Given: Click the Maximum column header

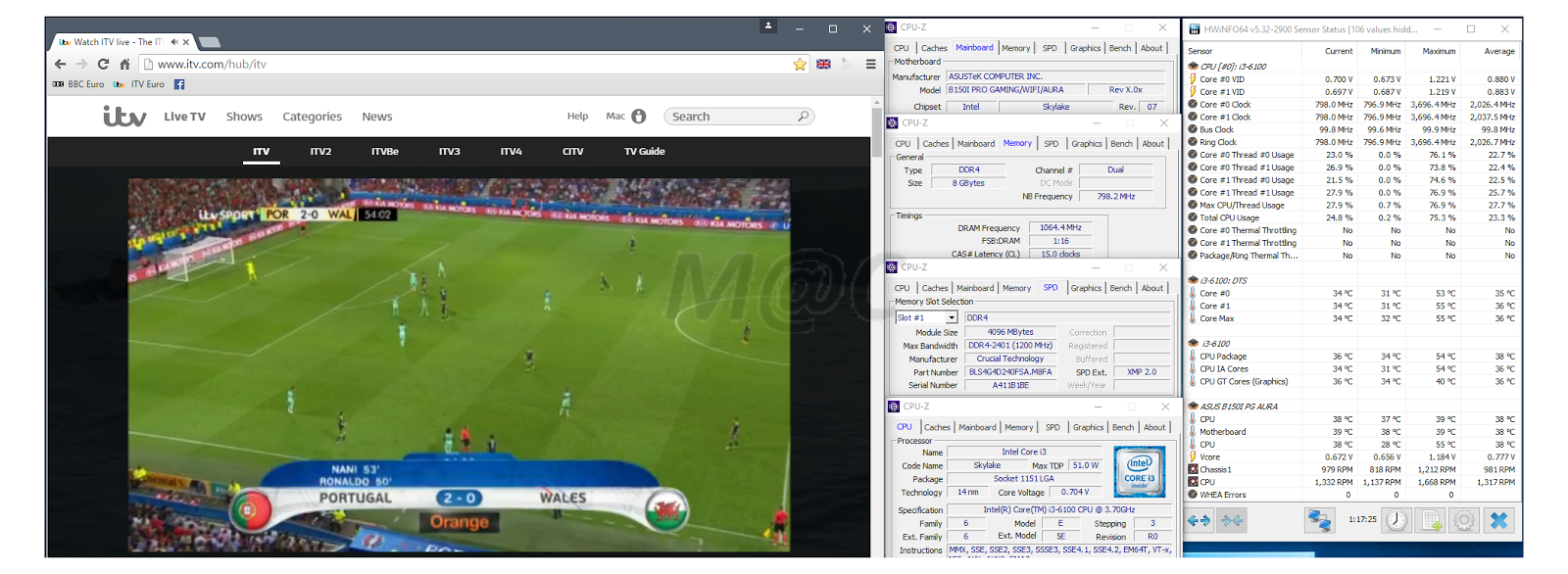Looking at the screenshot, I should (x=1439, y=51).
